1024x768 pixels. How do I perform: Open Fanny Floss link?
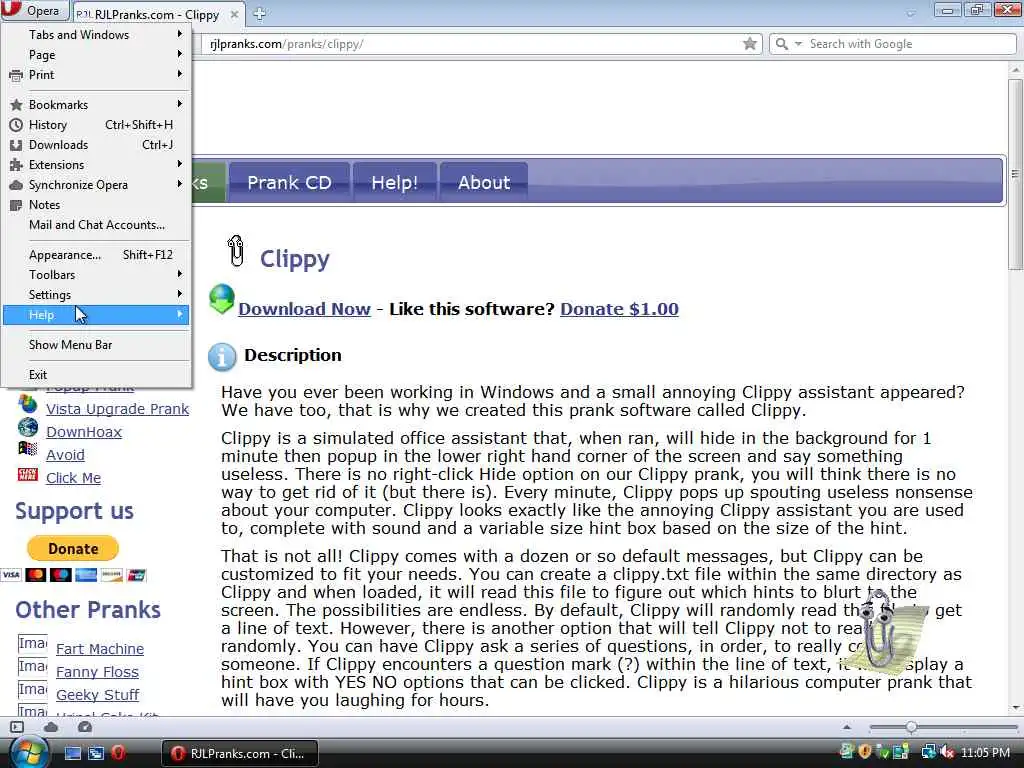[97, 671]
